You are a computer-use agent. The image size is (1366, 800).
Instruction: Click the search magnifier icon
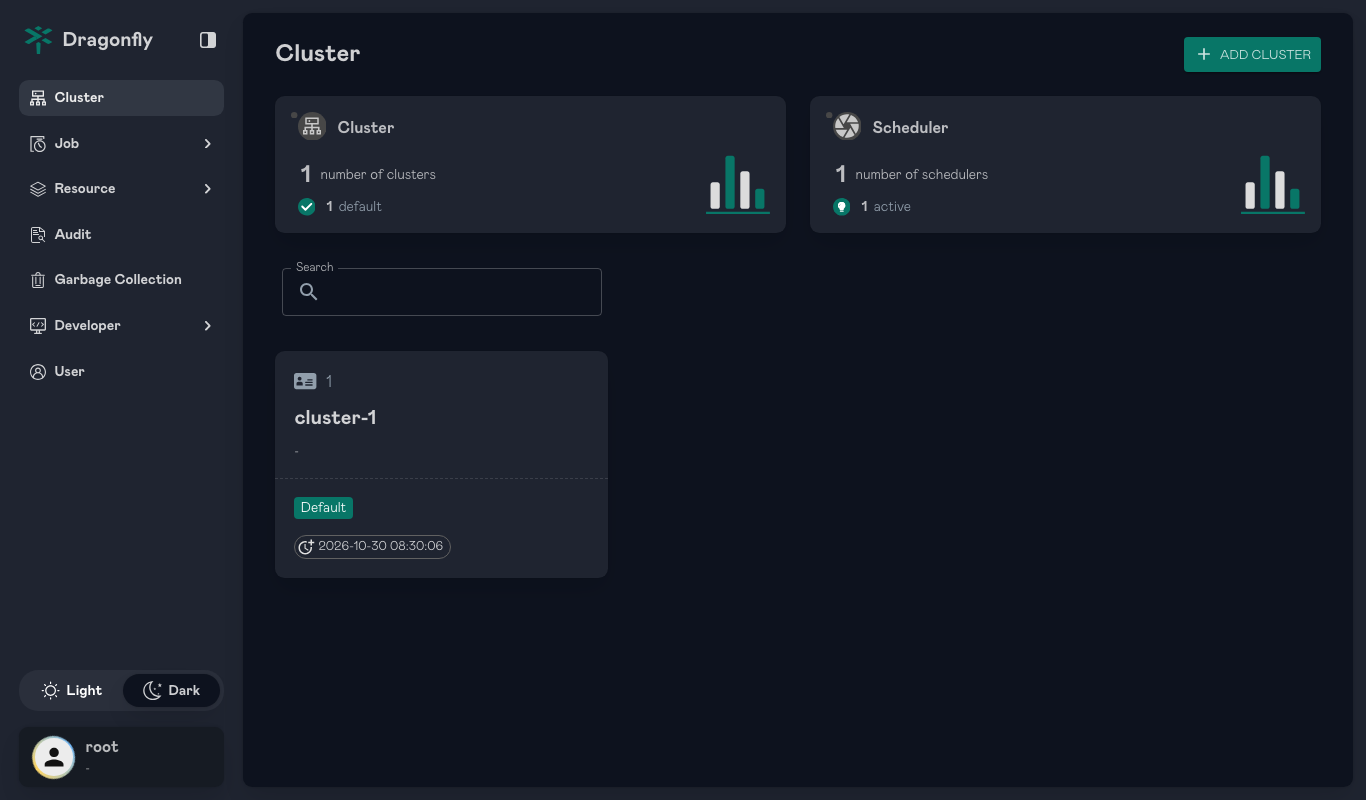click(309, 292)
